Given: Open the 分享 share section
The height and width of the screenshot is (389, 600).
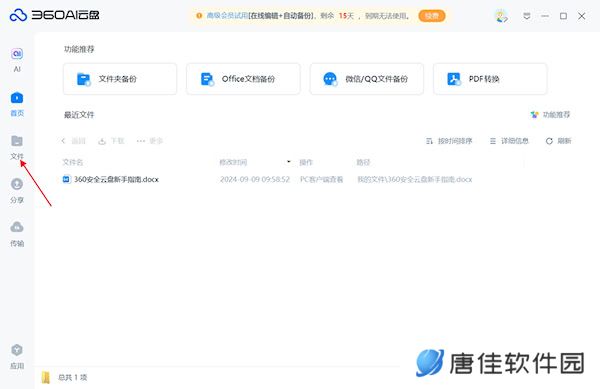Looking at the screenshot, I should coord(17,191).
